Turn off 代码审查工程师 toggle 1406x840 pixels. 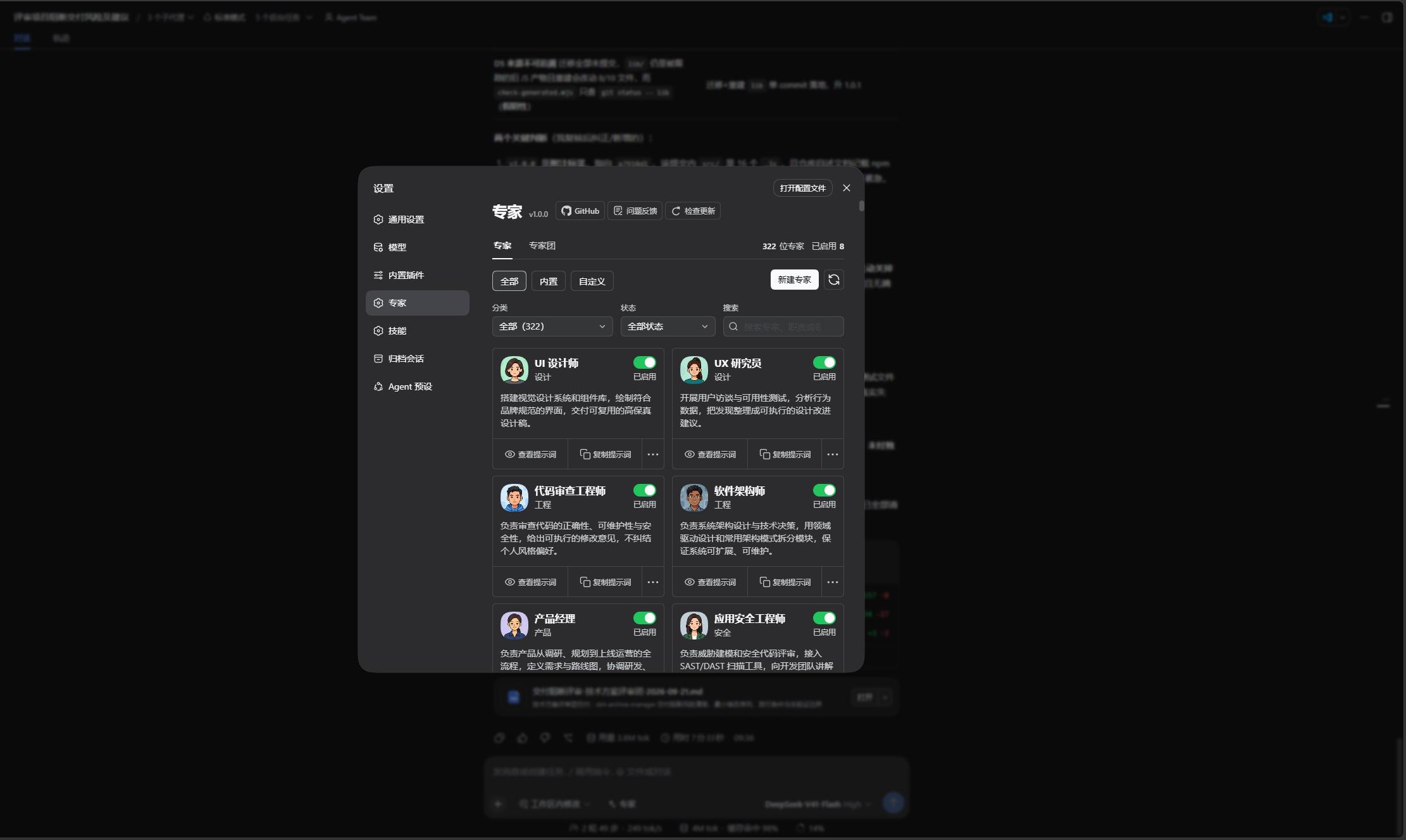click(x=645, y=490)
